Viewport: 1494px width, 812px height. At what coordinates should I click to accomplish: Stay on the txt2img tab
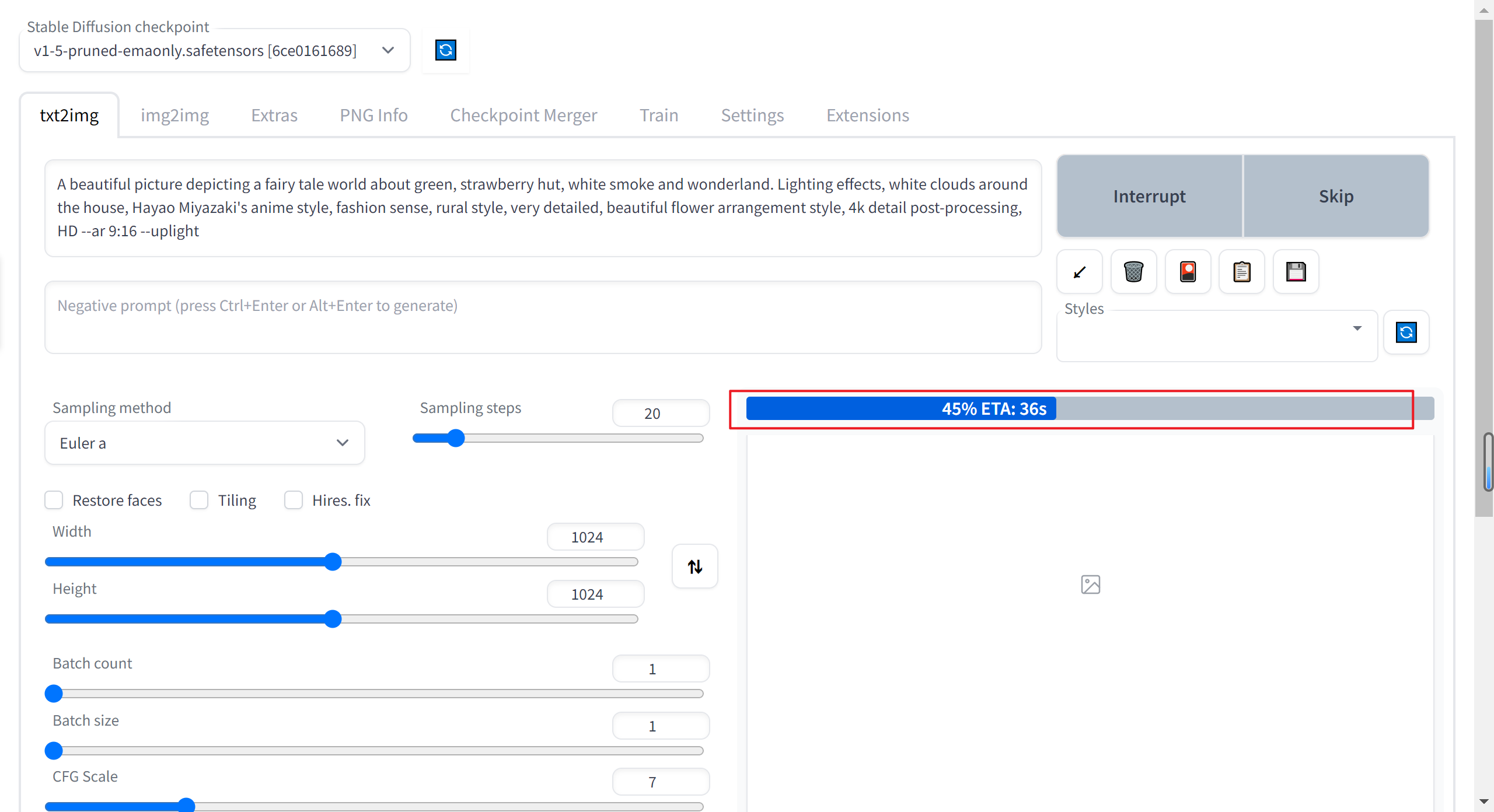pos(69,116)
